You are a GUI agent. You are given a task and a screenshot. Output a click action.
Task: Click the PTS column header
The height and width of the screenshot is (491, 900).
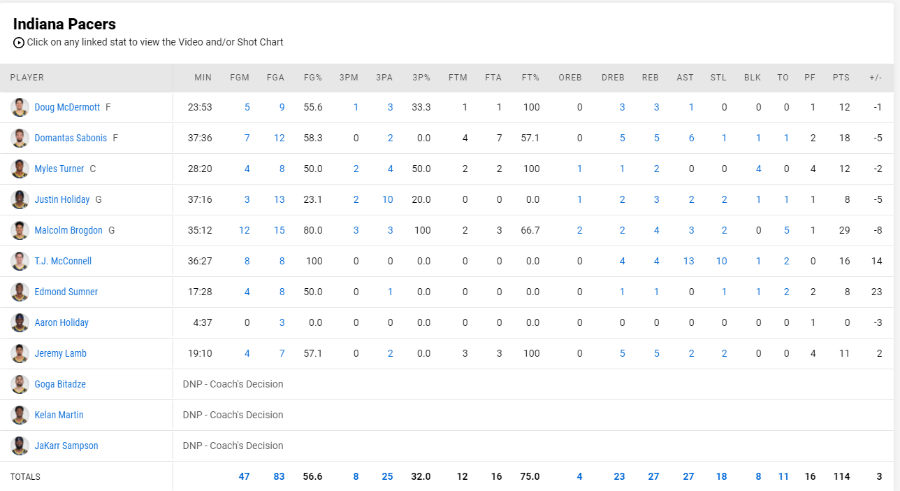(841, 78)
